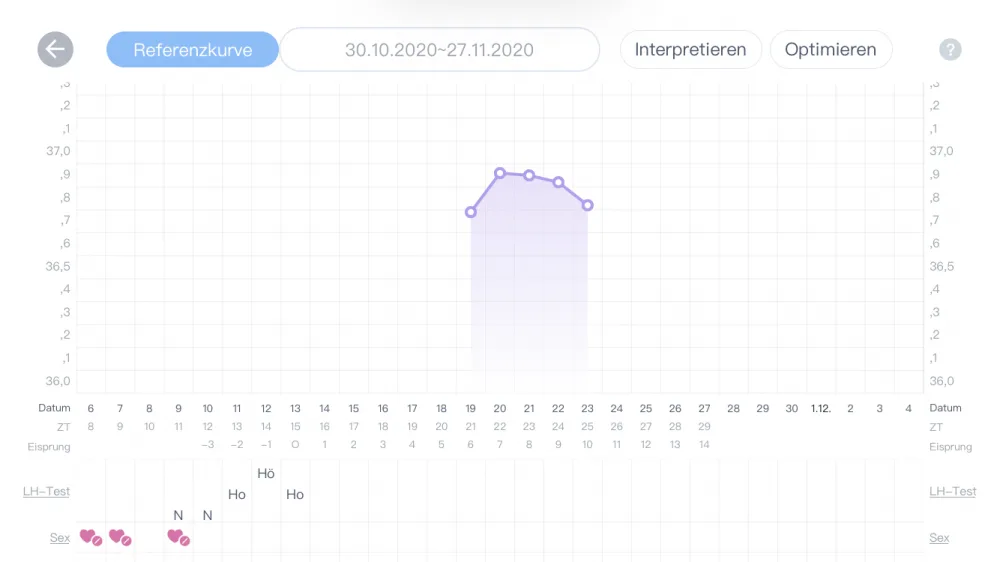Toggle the Referenzkurve button
Viewport: 1000px width, 562px height.
(x=193, y=50)
